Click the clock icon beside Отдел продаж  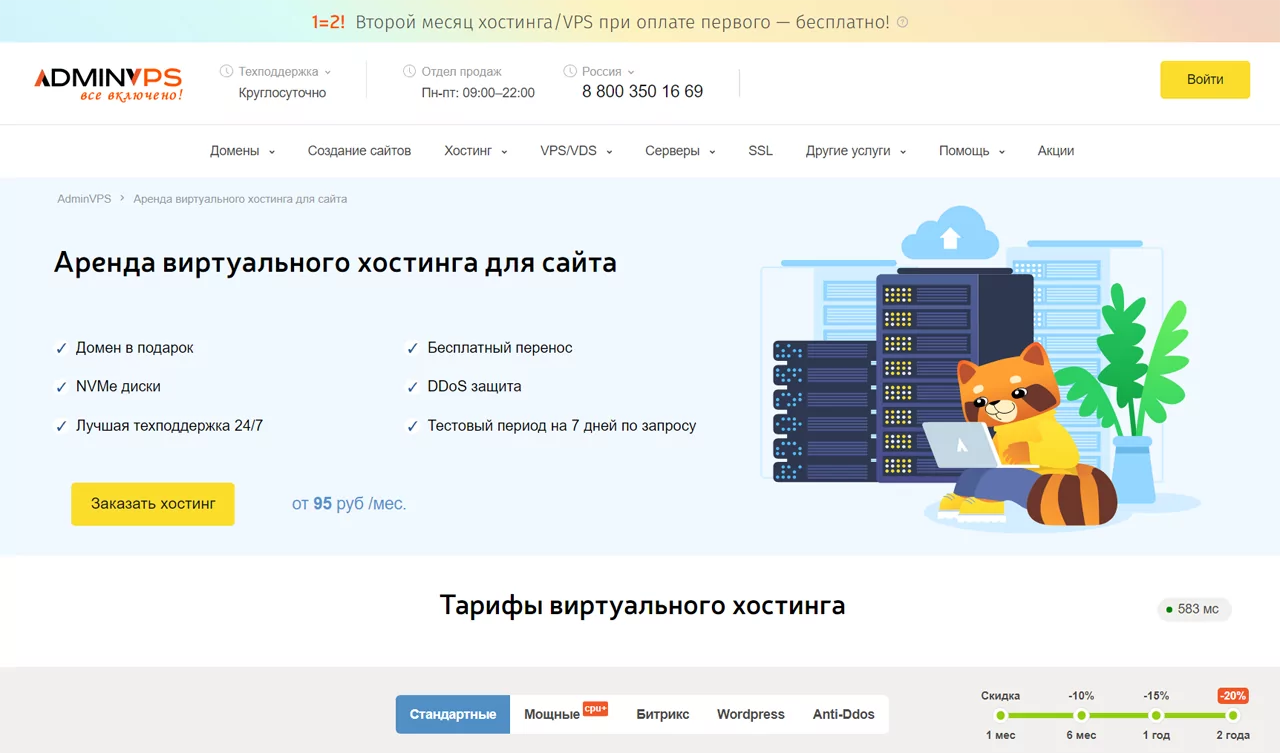[409, 71]
